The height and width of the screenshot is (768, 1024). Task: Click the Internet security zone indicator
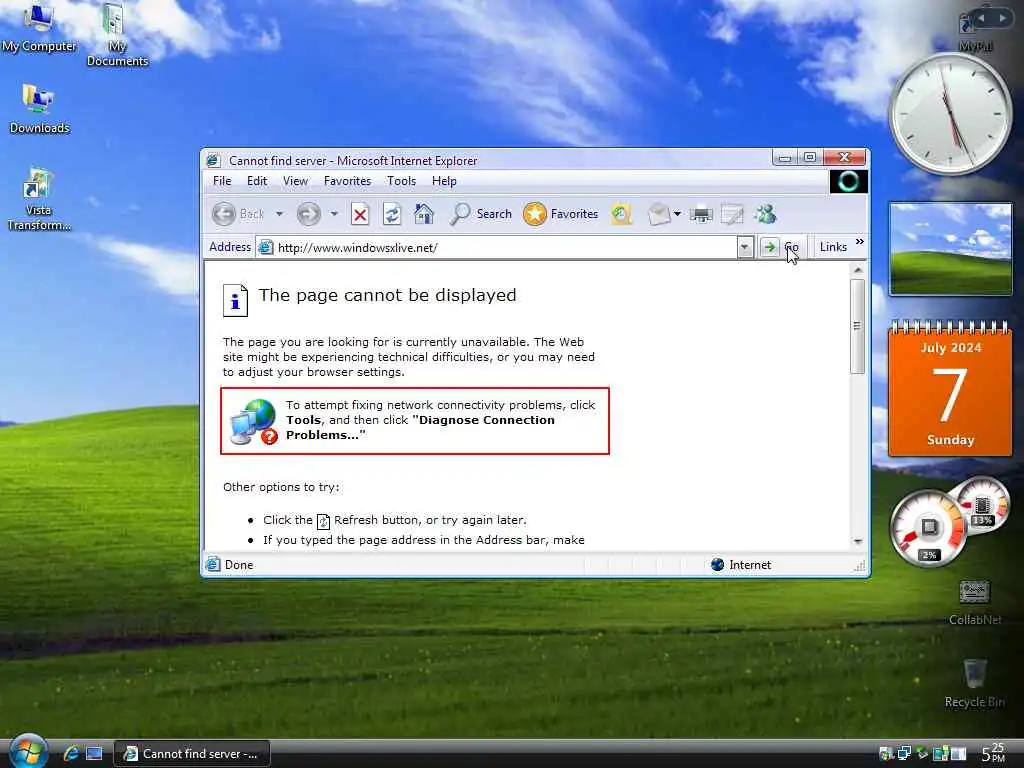coord(741,565)
